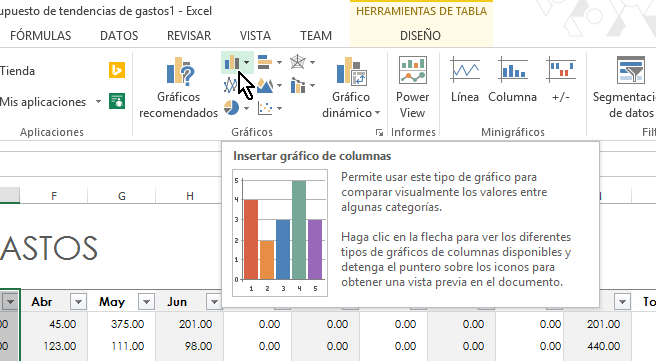Image resolution: width=656 pixels, height=361 pixels.
Task: Open the Abr column filter dropdown
Action: (78, 302)
